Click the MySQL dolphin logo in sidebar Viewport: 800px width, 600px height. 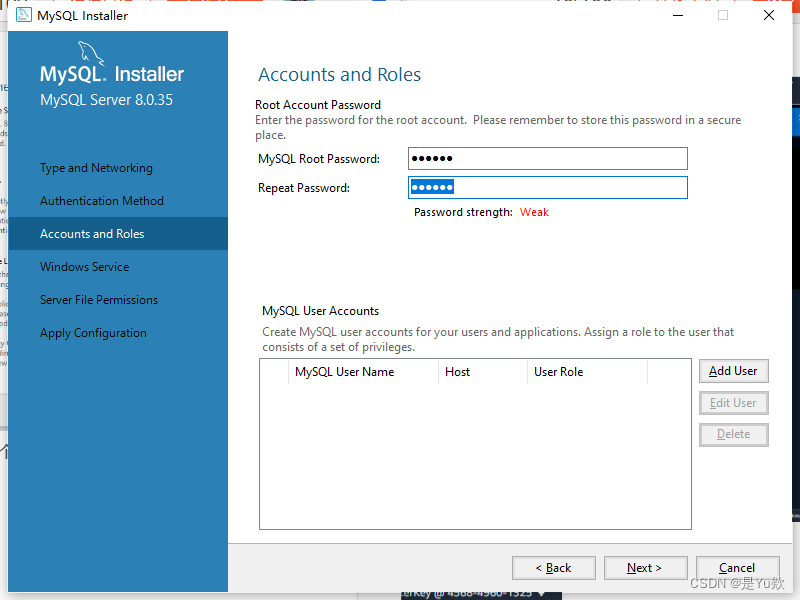91,54
